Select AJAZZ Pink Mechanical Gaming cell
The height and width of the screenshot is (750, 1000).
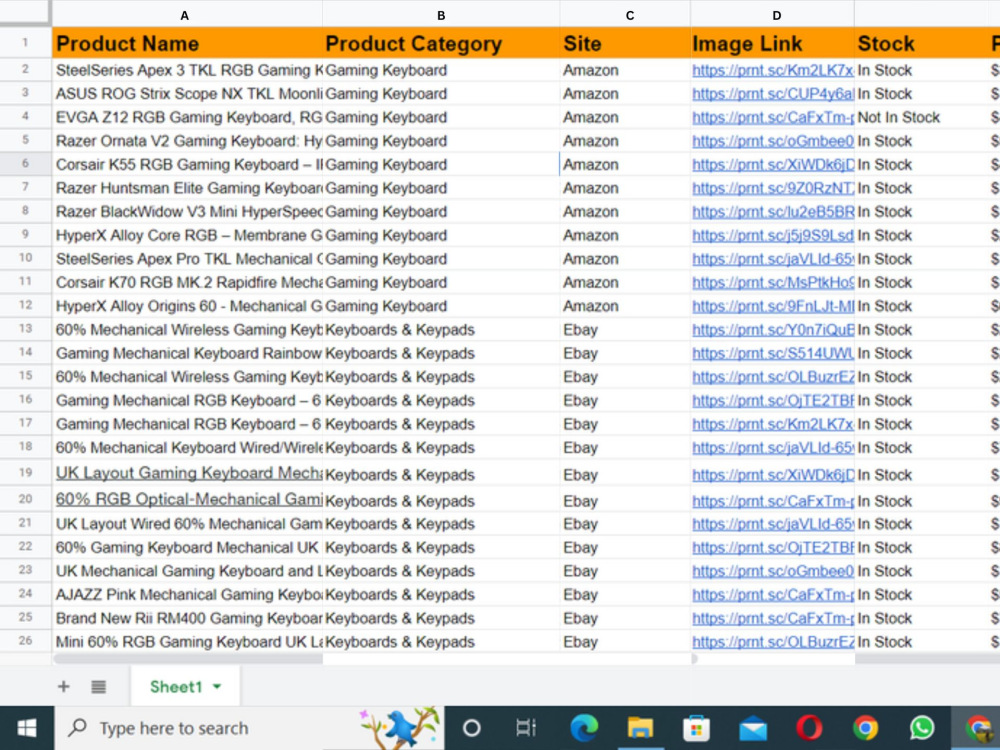point(188,594)
